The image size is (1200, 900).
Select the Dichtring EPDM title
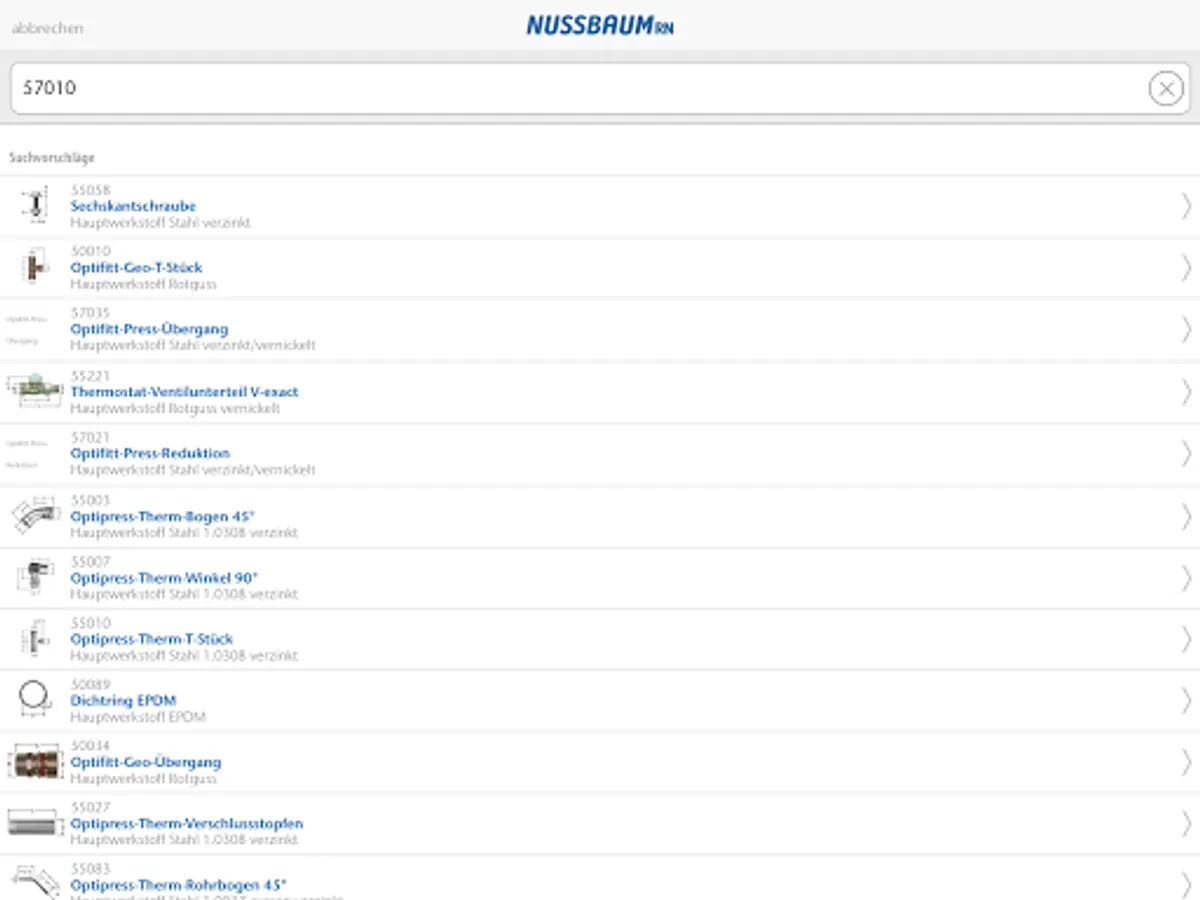tap(123, 700)
